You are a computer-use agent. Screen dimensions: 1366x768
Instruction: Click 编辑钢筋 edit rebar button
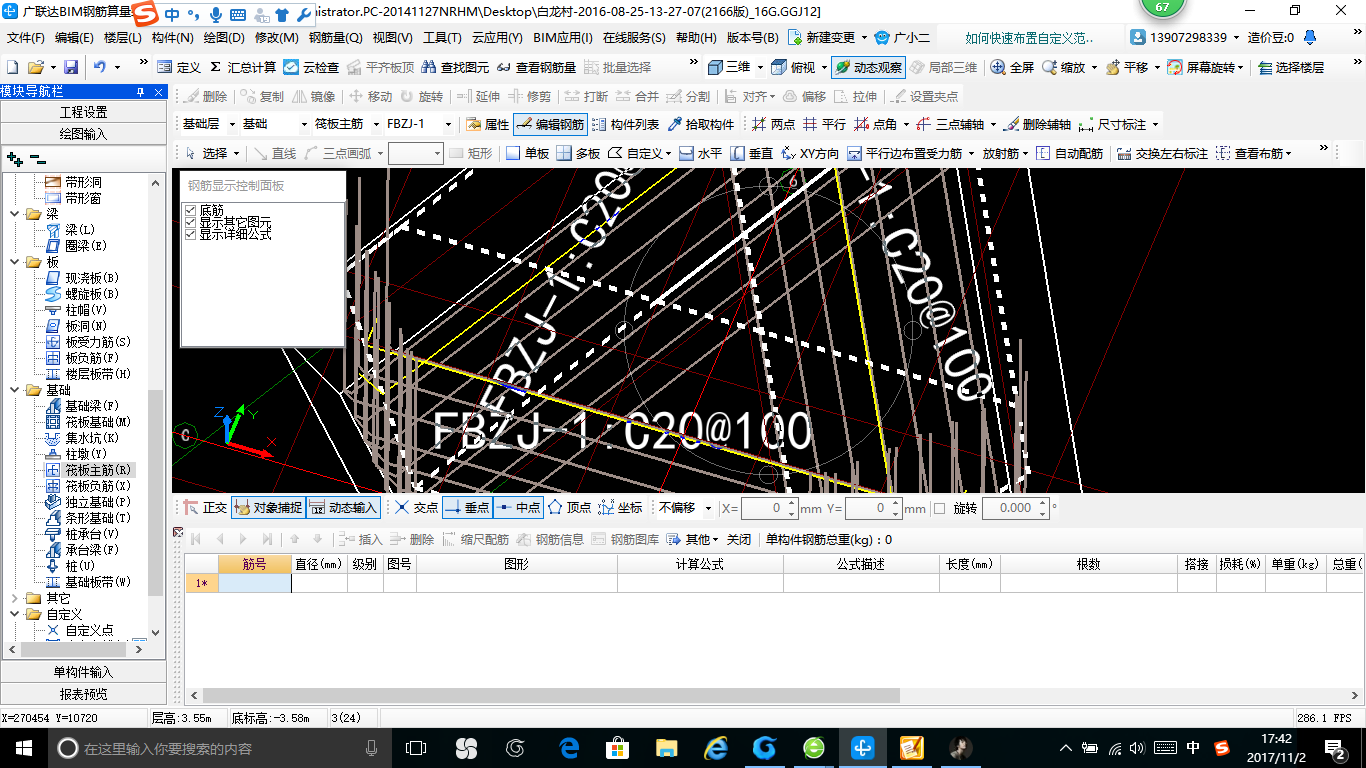549,124
